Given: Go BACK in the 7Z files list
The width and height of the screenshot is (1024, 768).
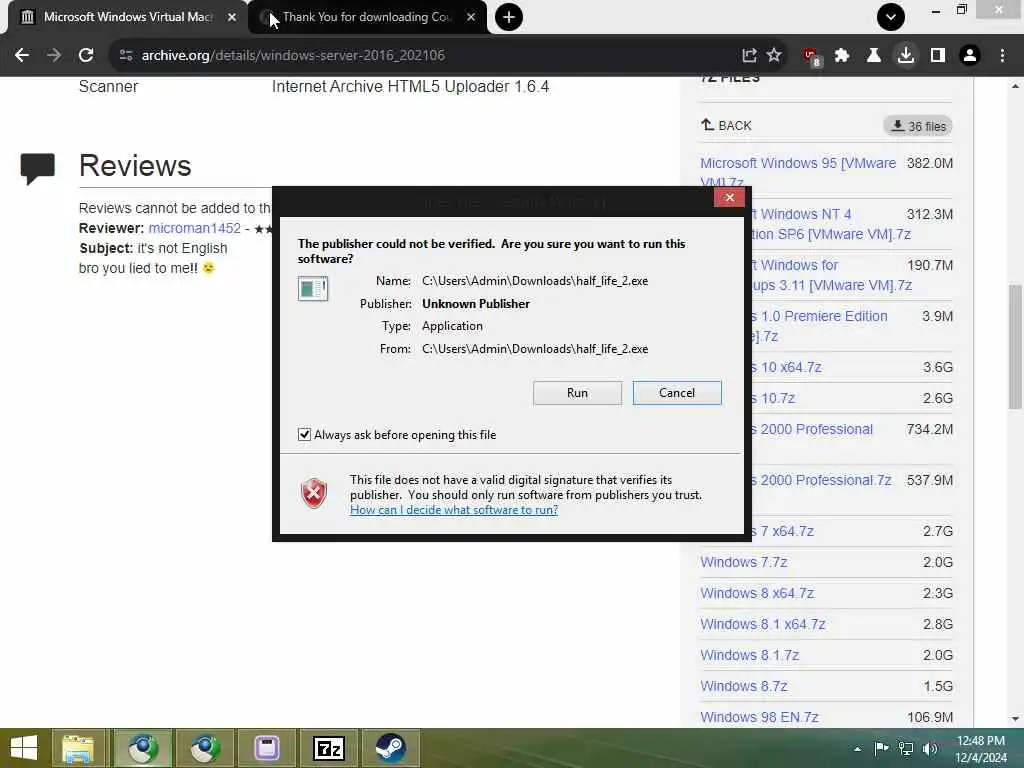Looking at the screenshot, I should (726, 125).
